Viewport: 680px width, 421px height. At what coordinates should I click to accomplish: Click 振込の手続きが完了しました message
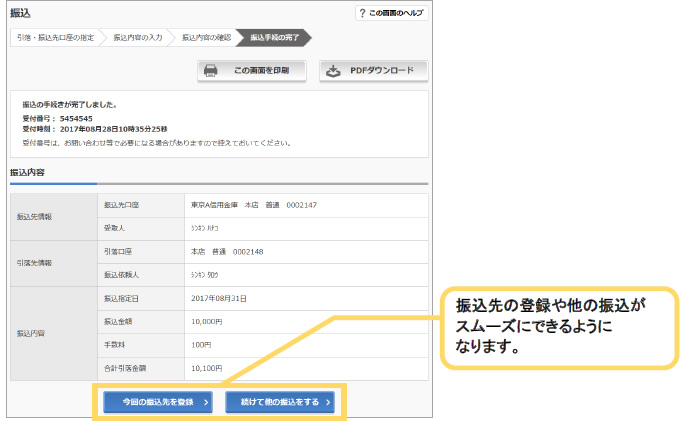click(70, 104)
